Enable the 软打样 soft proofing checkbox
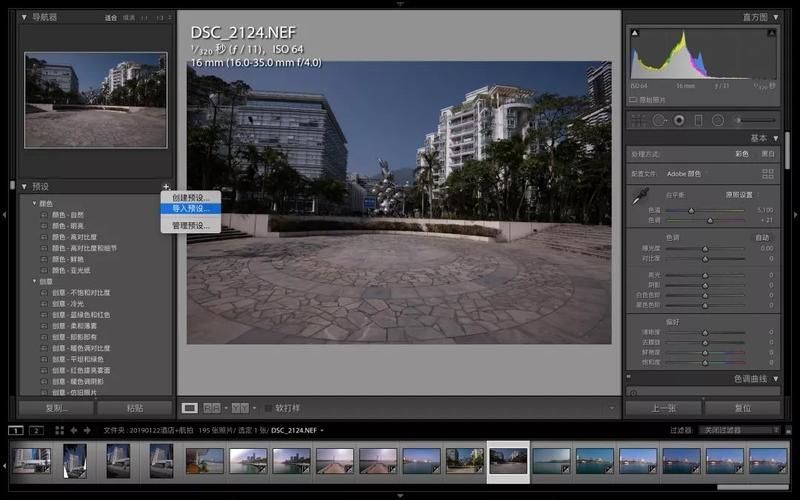 (268, 408)
